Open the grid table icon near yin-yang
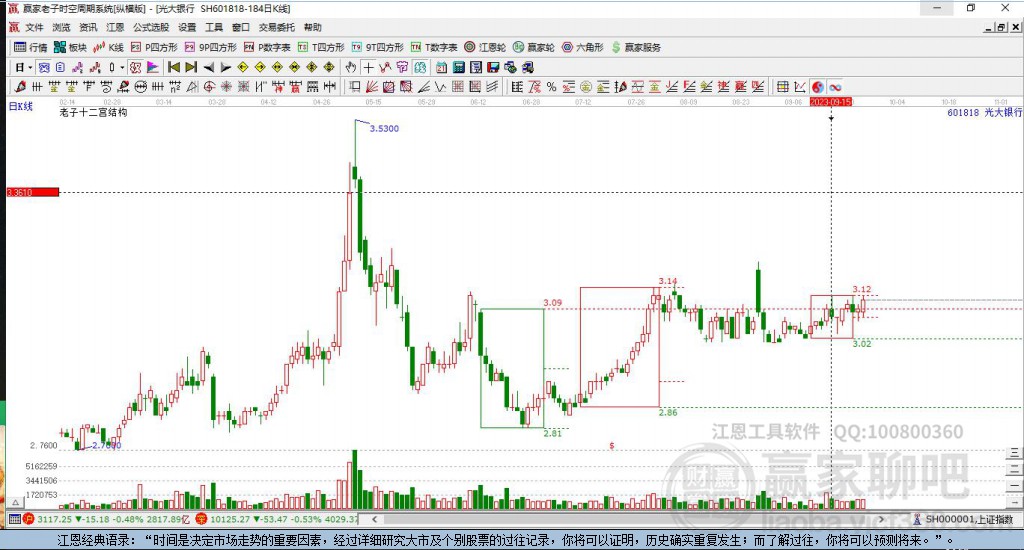 pos(782,87)
